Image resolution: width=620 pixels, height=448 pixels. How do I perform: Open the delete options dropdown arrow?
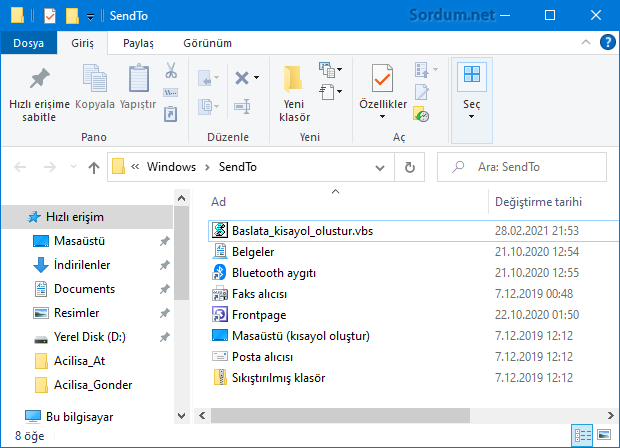coord(257,78)
